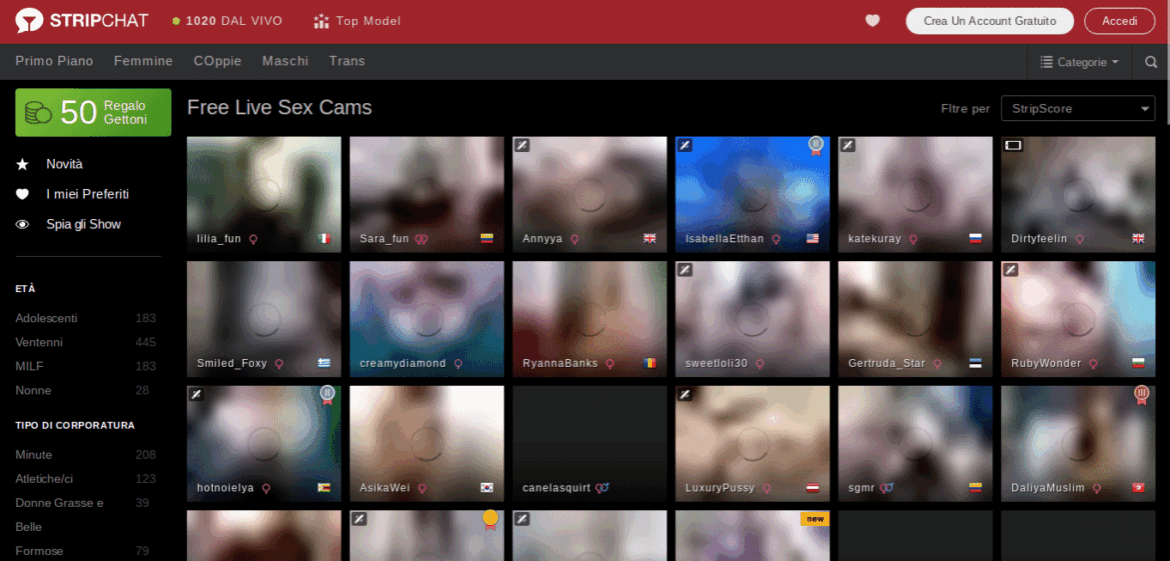1170x561 pixels.
Task: Open the StripScore filter dropdown
Action: click(x=1077, y=109)
